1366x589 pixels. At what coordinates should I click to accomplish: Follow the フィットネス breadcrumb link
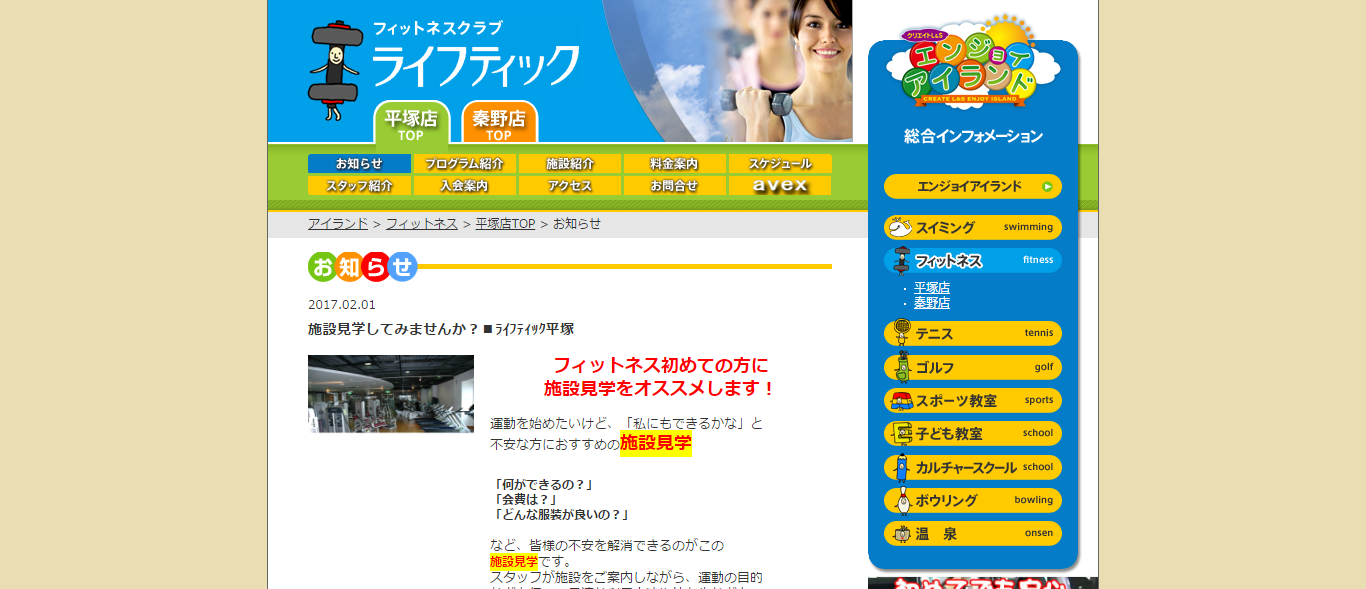422,224
